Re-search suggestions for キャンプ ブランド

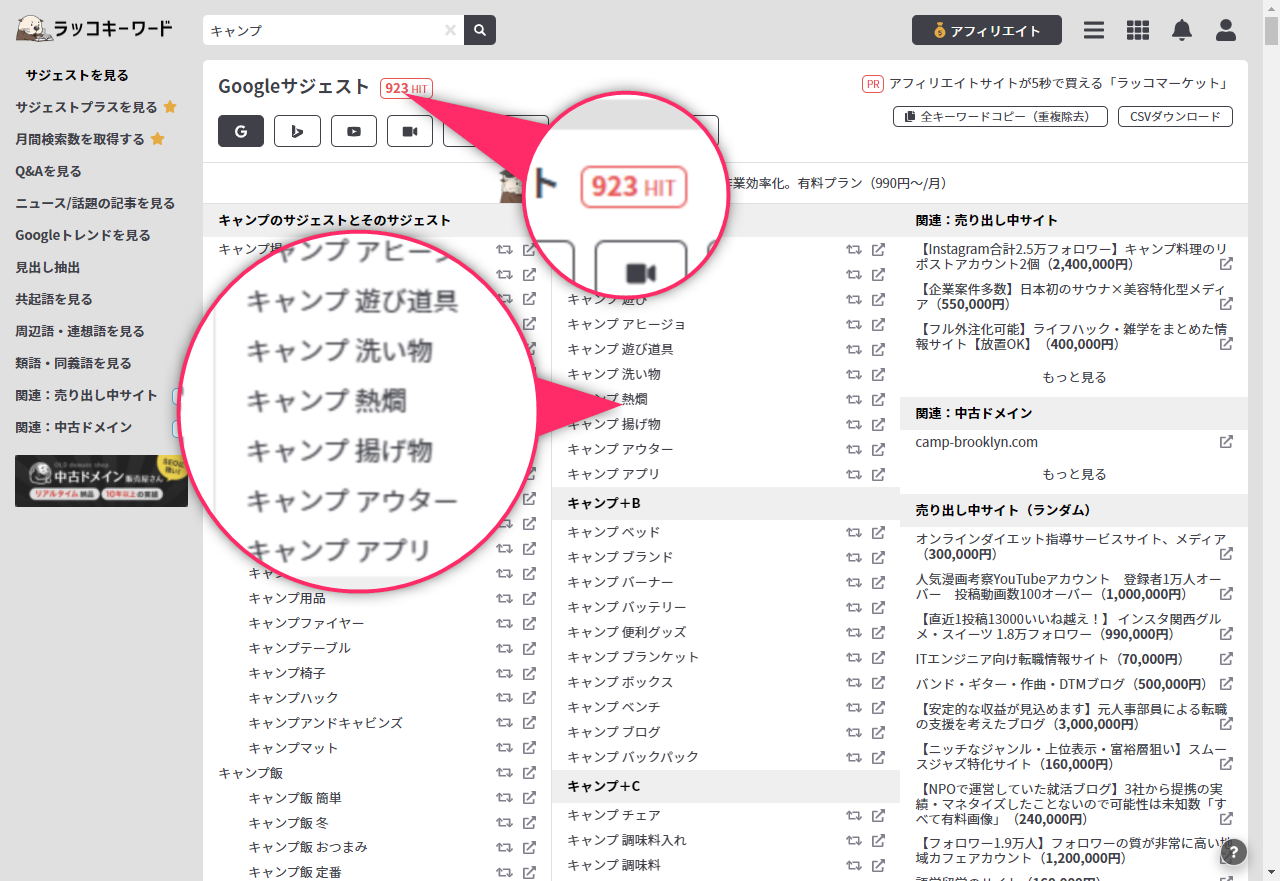point(854,557)
